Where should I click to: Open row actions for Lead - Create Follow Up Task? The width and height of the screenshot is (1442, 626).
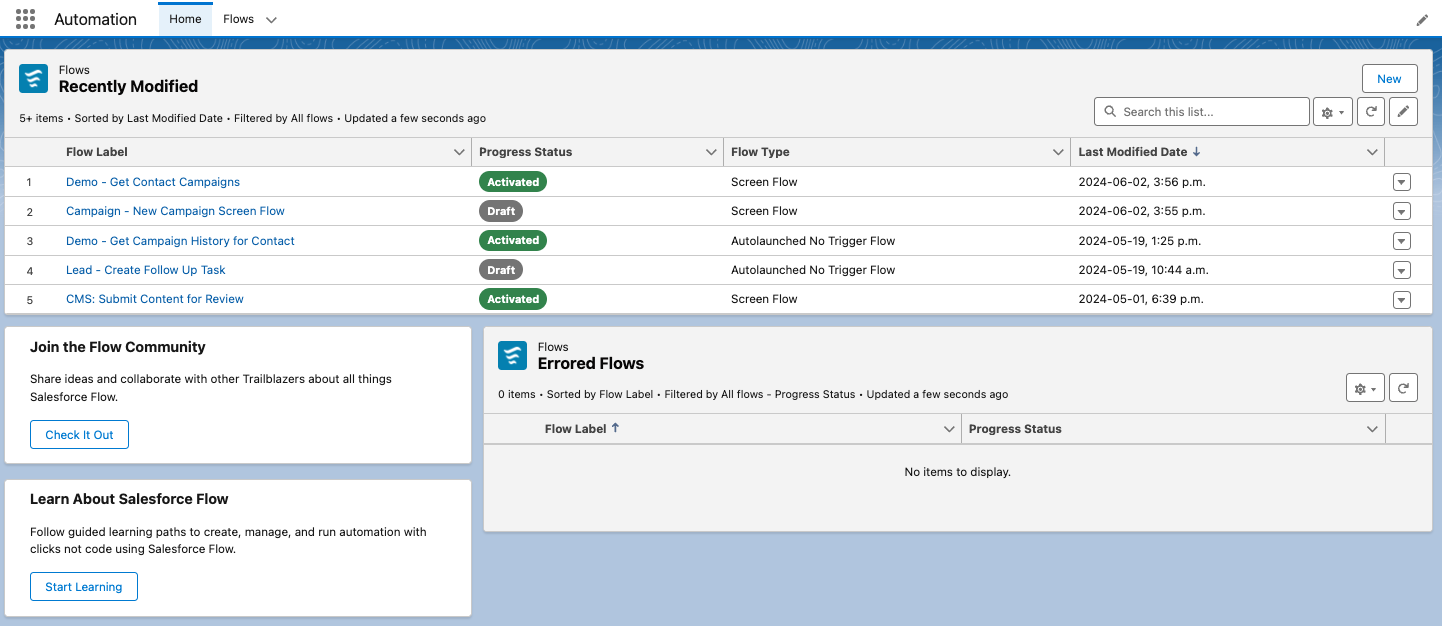point(1401,270)
